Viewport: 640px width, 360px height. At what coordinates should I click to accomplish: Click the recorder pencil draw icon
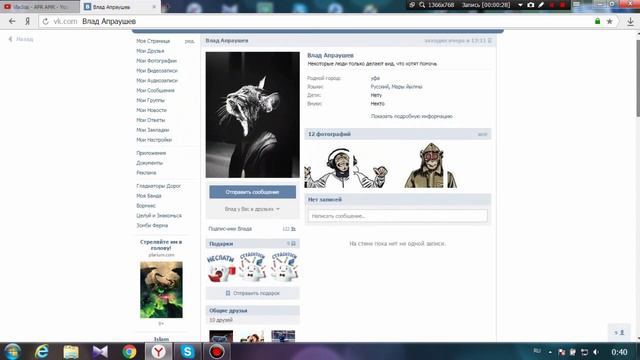coord(541,5)
